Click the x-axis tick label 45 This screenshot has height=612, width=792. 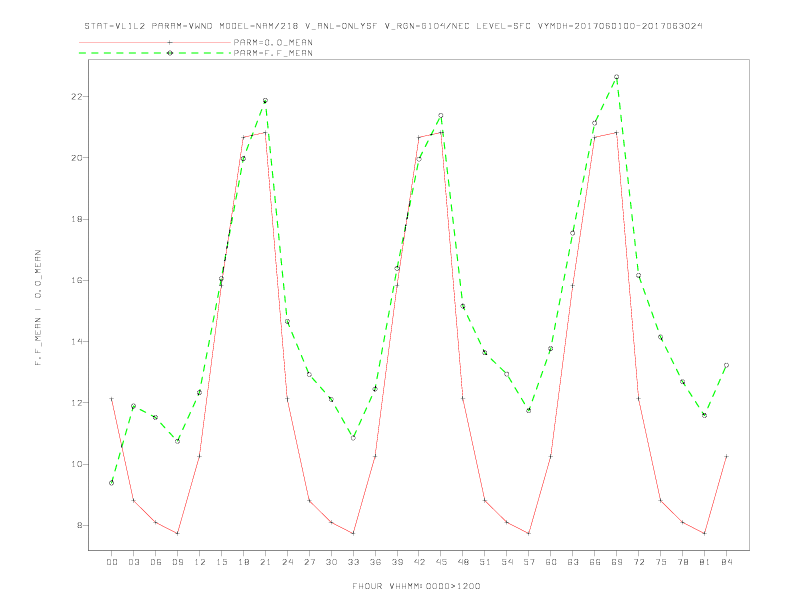click(441, 562)
